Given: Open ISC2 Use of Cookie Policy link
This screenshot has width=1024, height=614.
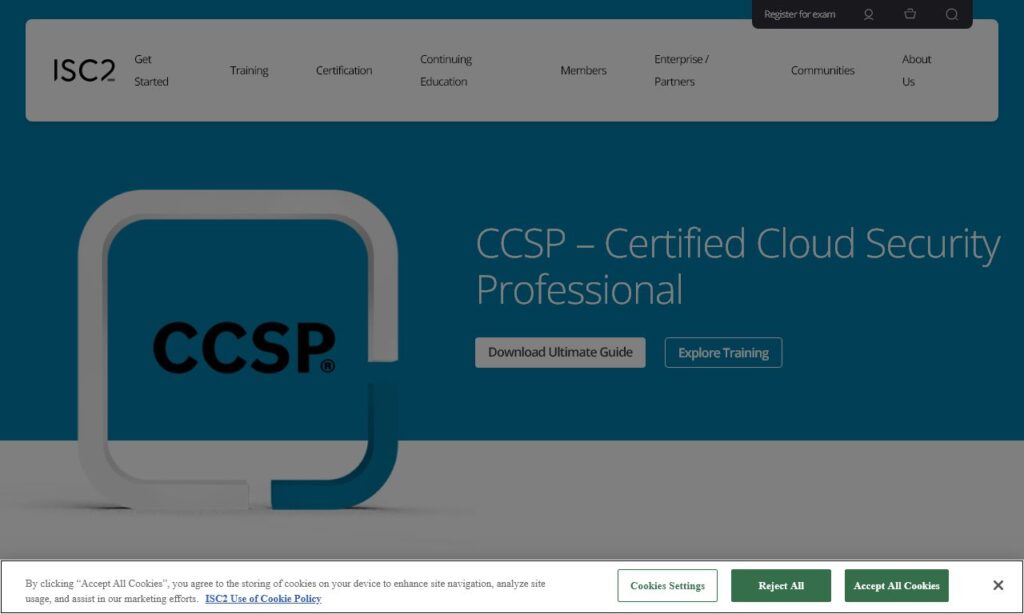Looking at the screenshot, I should click(261, 598).
